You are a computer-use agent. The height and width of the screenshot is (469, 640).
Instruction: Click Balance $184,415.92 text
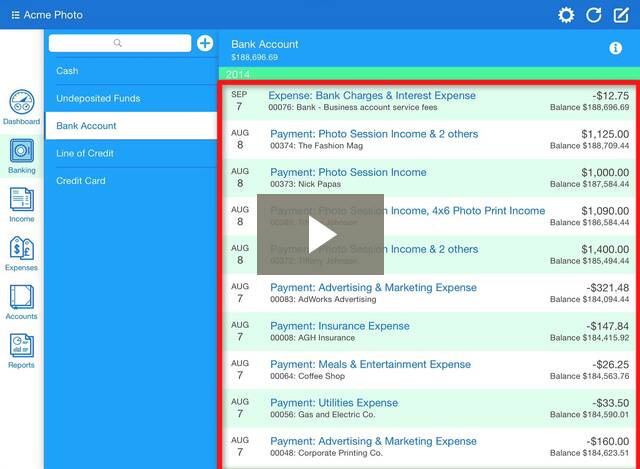pos(589,338)
